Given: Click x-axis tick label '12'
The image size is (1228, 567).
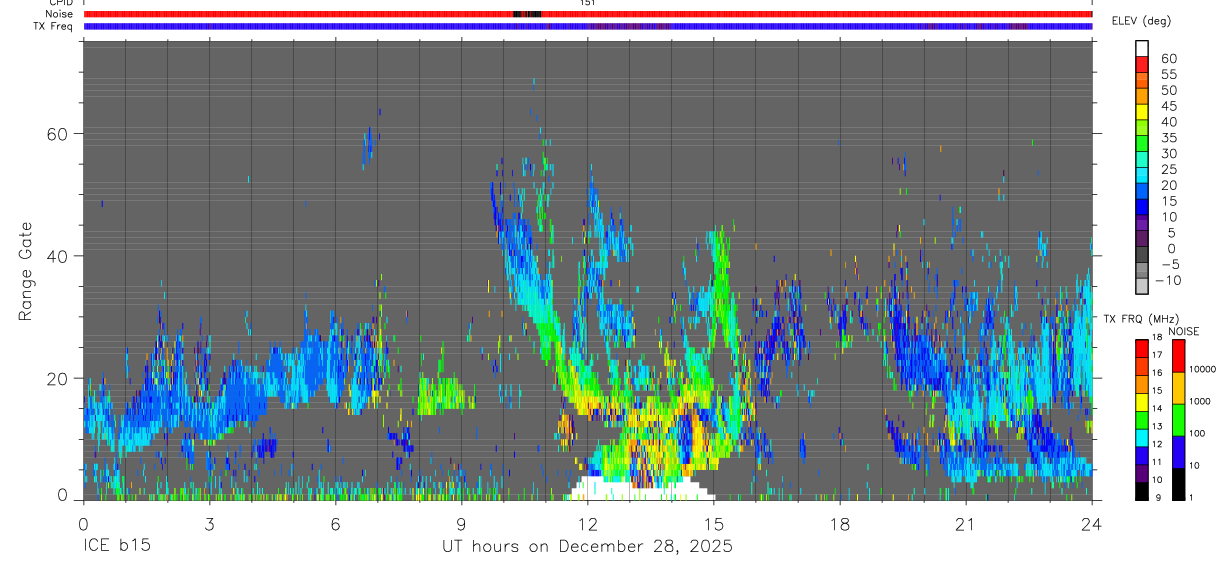Looking at the screenshot, I should click(588, 524).
